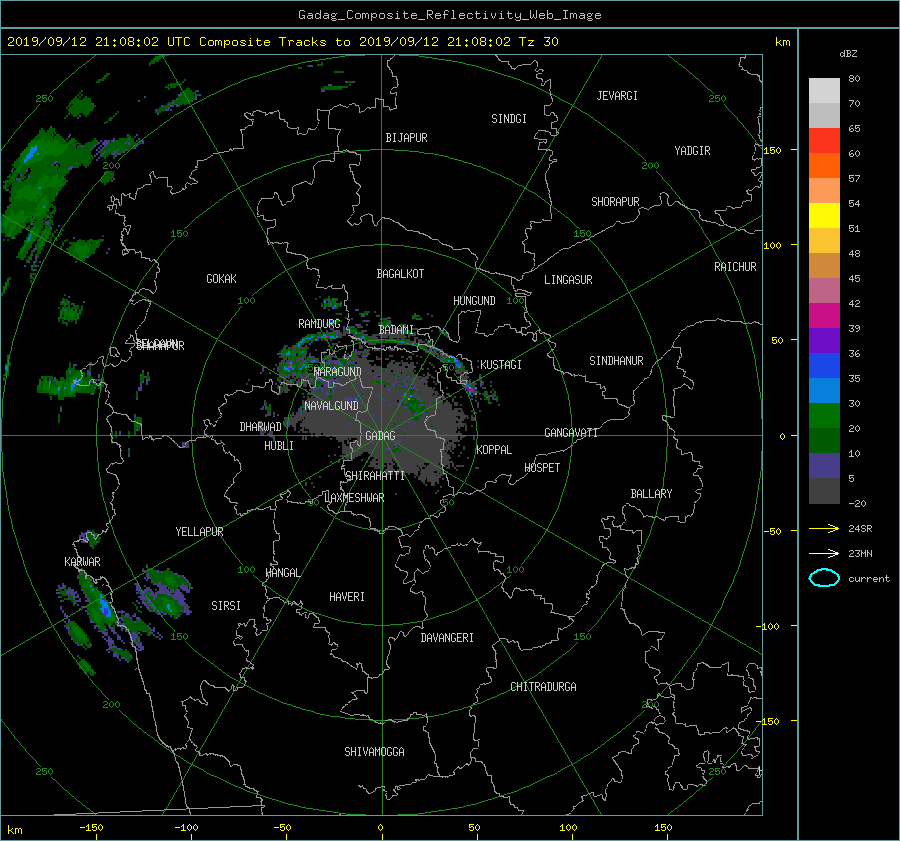Click the KOPPAL city label
Viewport: 900px width, 841px height.
pos(494,450)
